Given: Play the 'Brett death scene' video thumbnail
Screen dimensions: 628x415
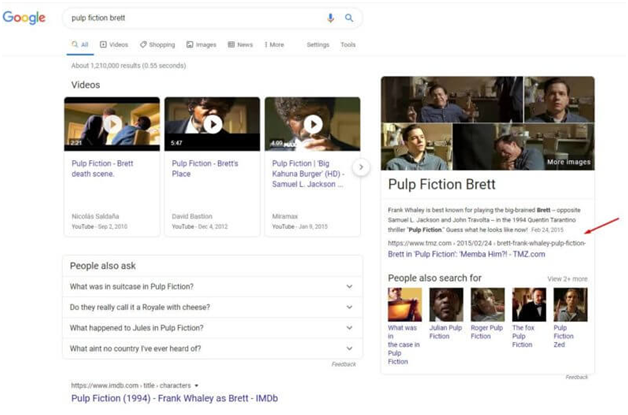Looking at the screenshot, I should 112,124.
